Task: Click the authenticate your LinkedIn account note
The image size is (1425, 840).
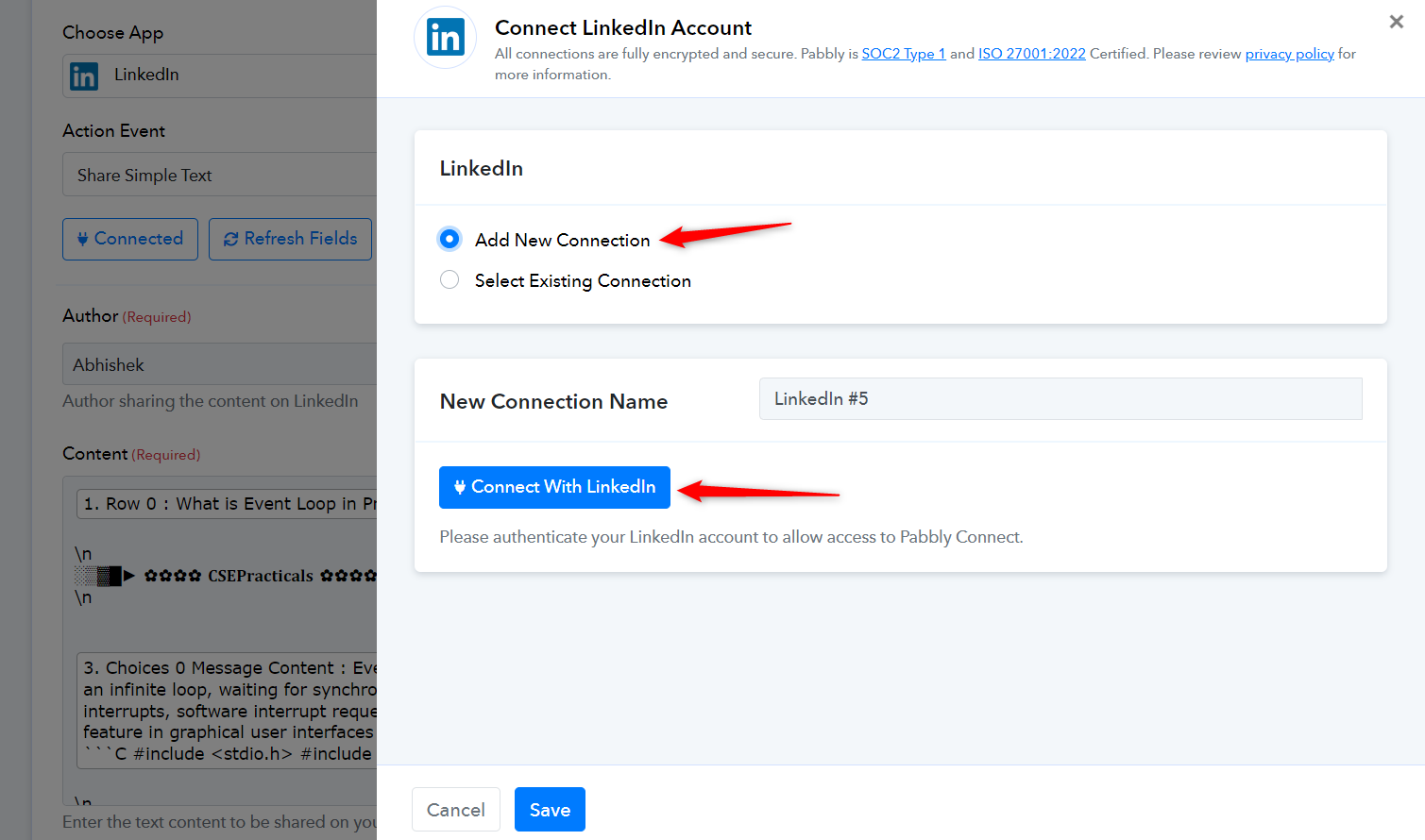Action: 731,537
